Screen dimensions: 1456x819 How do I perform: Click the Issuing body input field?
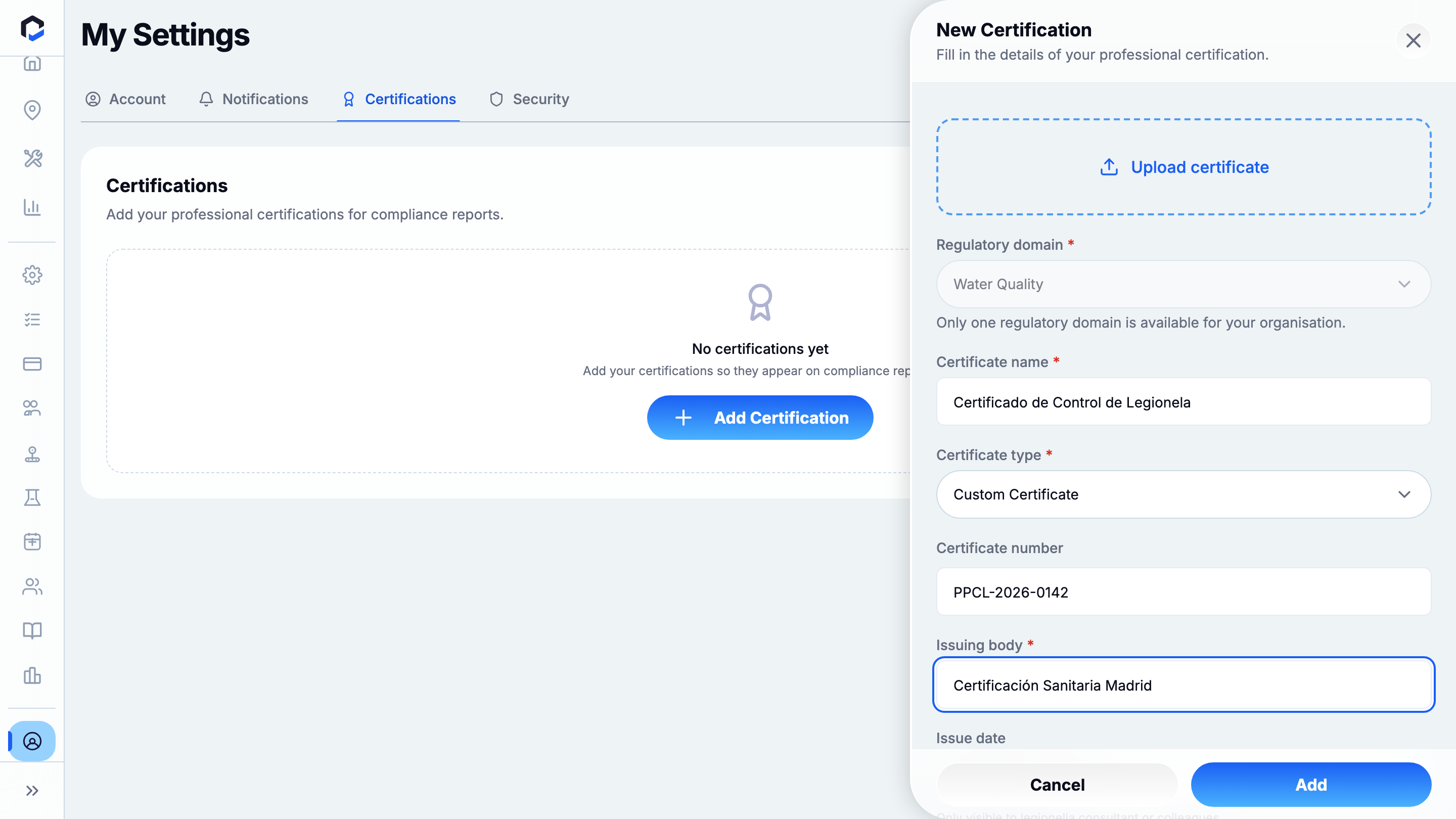[x=1184, y=685]
